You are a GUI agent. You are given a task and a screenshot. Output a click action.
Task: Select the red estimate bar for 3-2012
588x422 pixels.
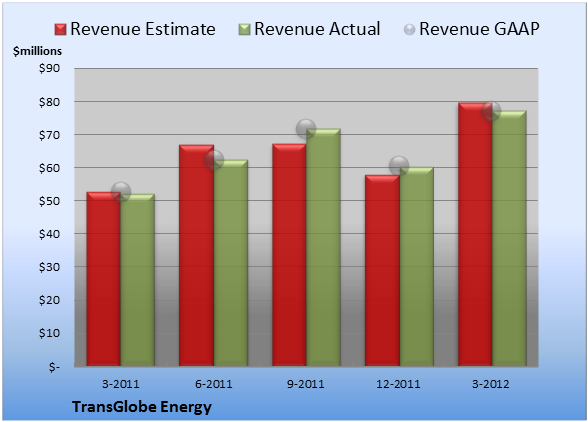[475, 234]
